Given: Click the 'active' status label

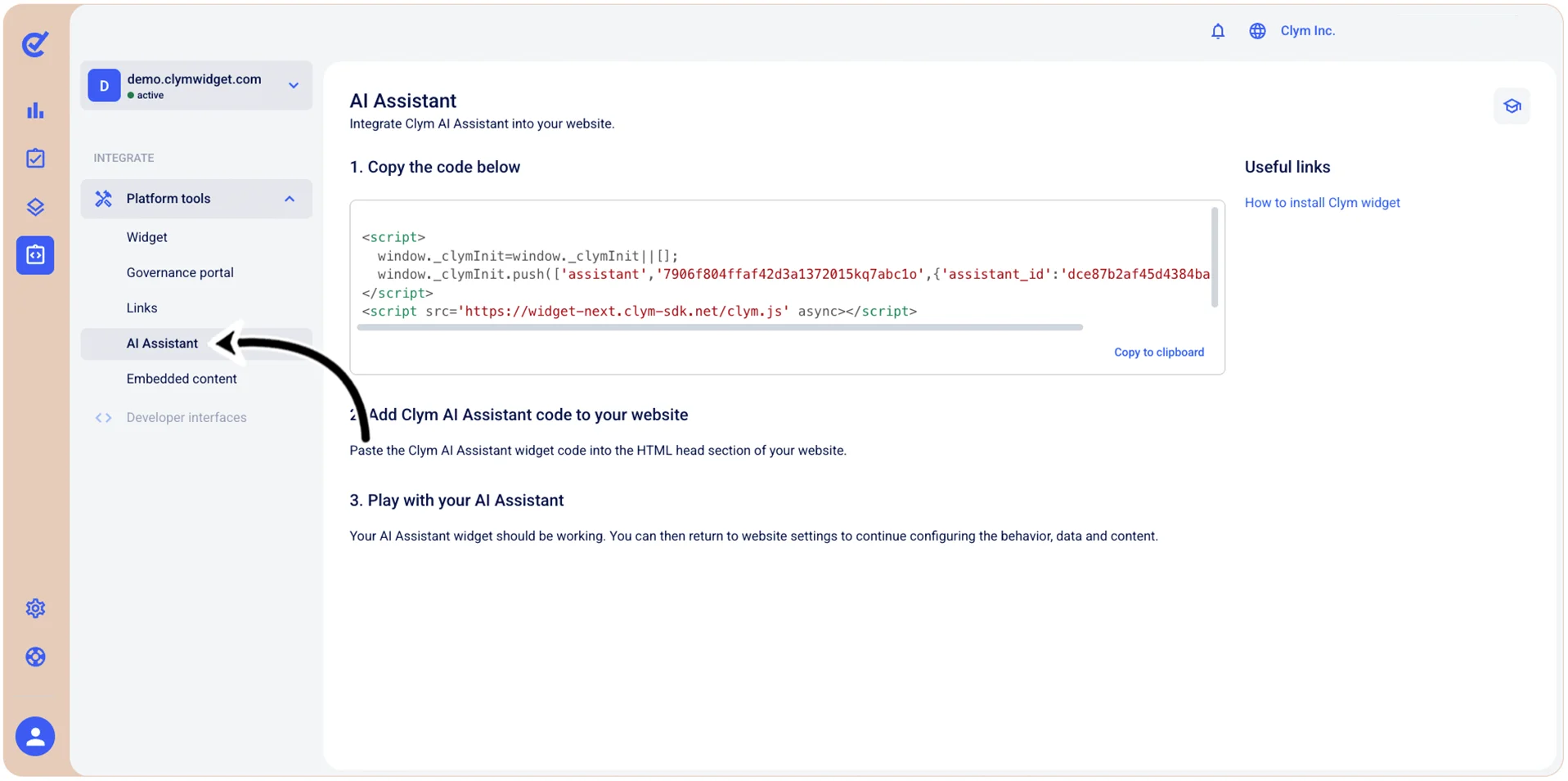Looking at the screenshot, I should click(x=150, y=96).
